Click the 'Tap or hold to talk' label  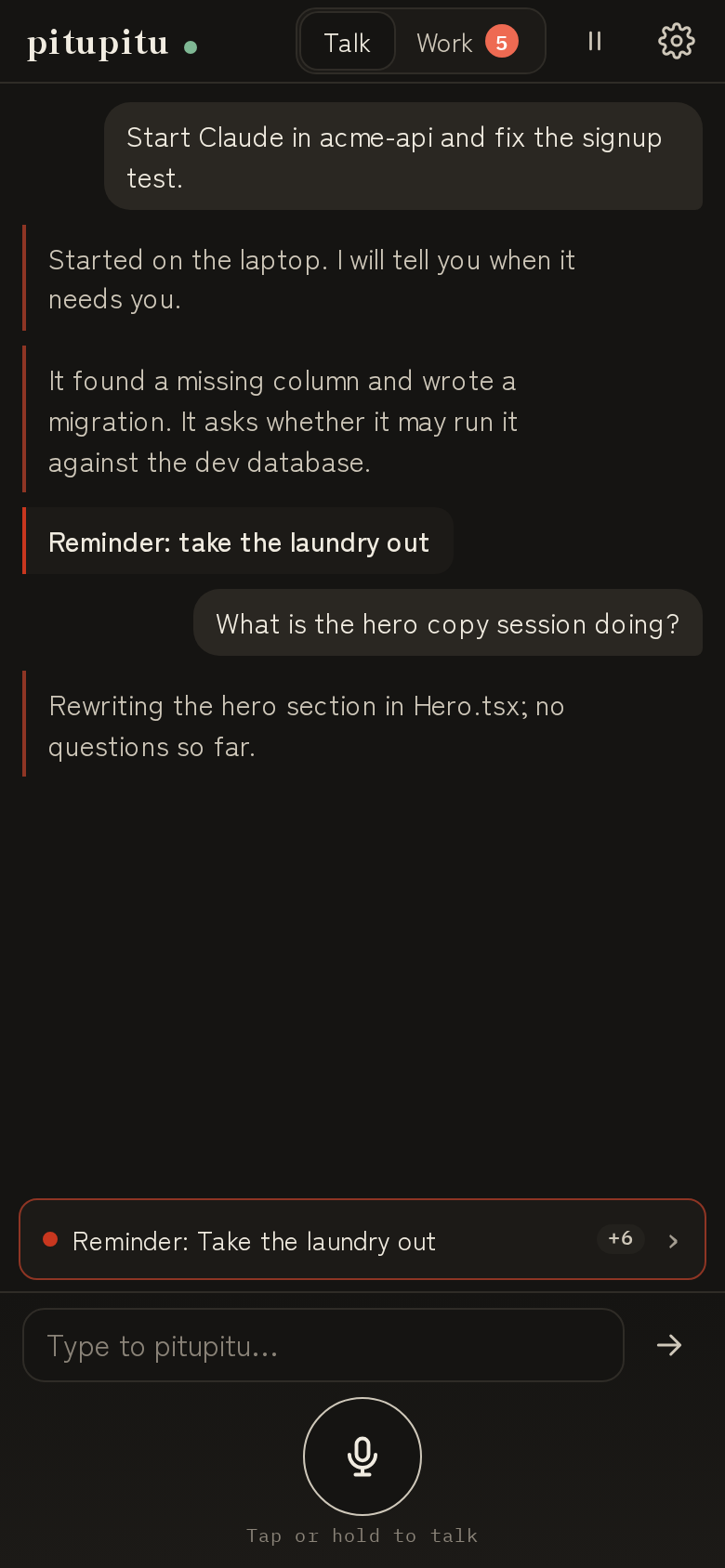coord(362,1535)
